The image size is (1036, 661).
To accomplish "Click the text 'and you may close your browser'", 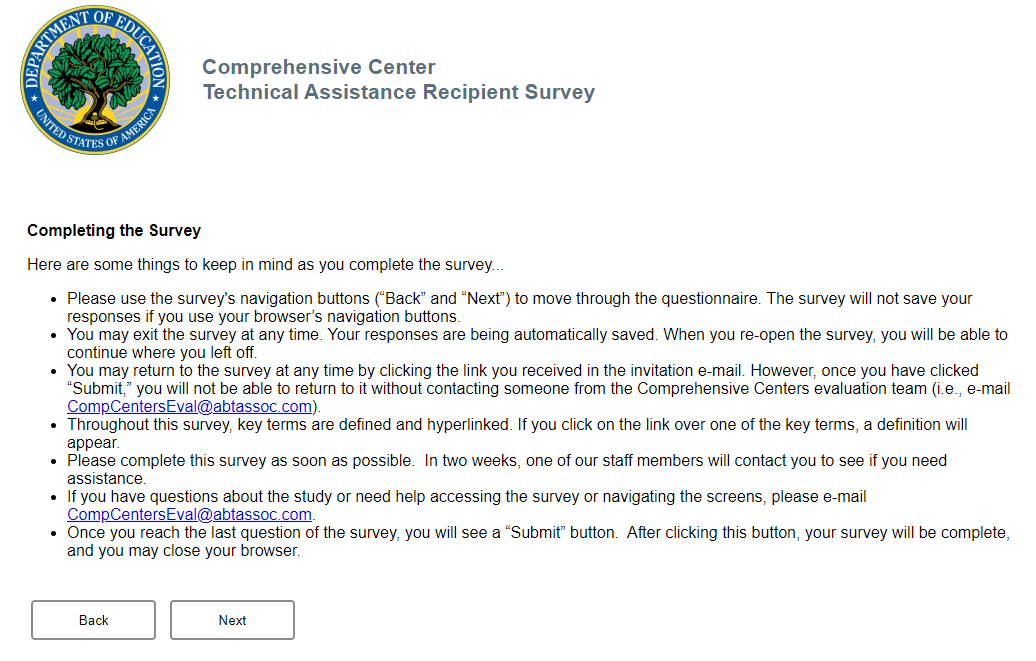I will point(183,551).
